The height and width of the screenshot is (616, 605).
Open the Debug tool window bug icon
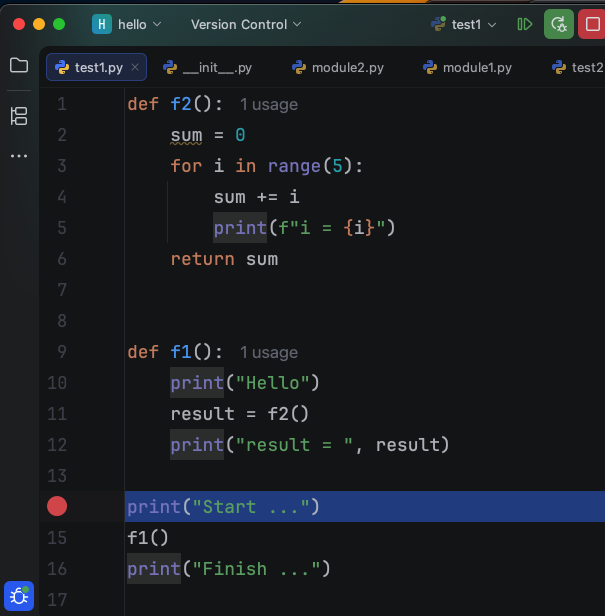click(19, 597)
